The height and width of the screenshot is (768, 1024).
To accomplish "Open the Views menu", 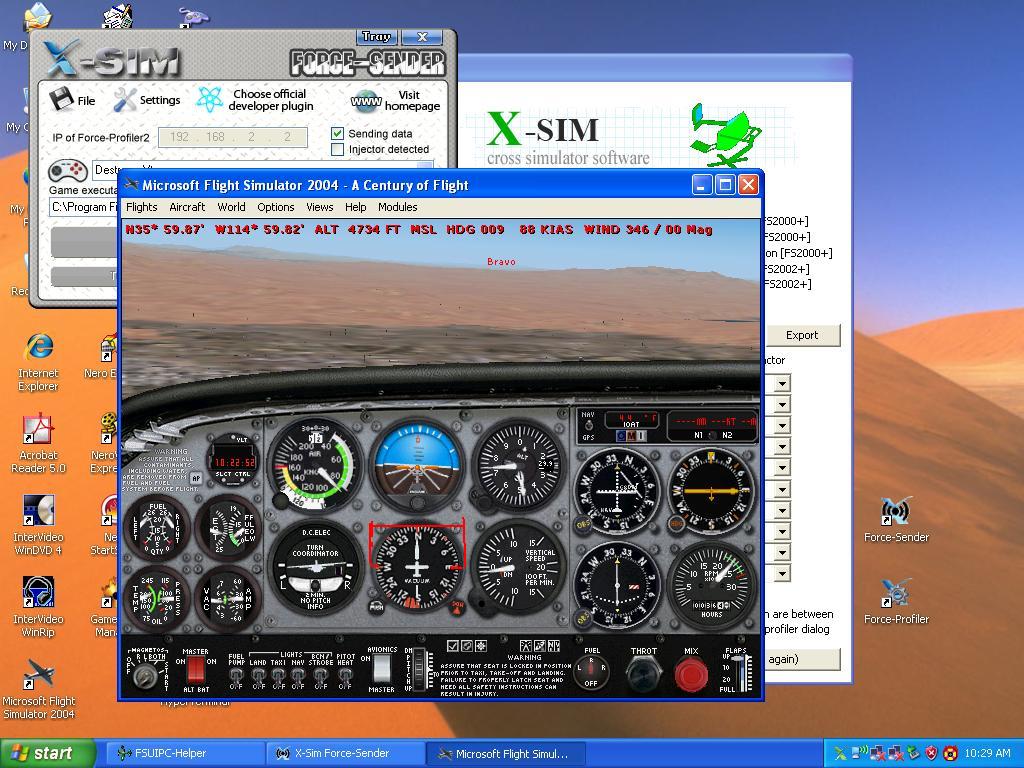I will [320, 207].
